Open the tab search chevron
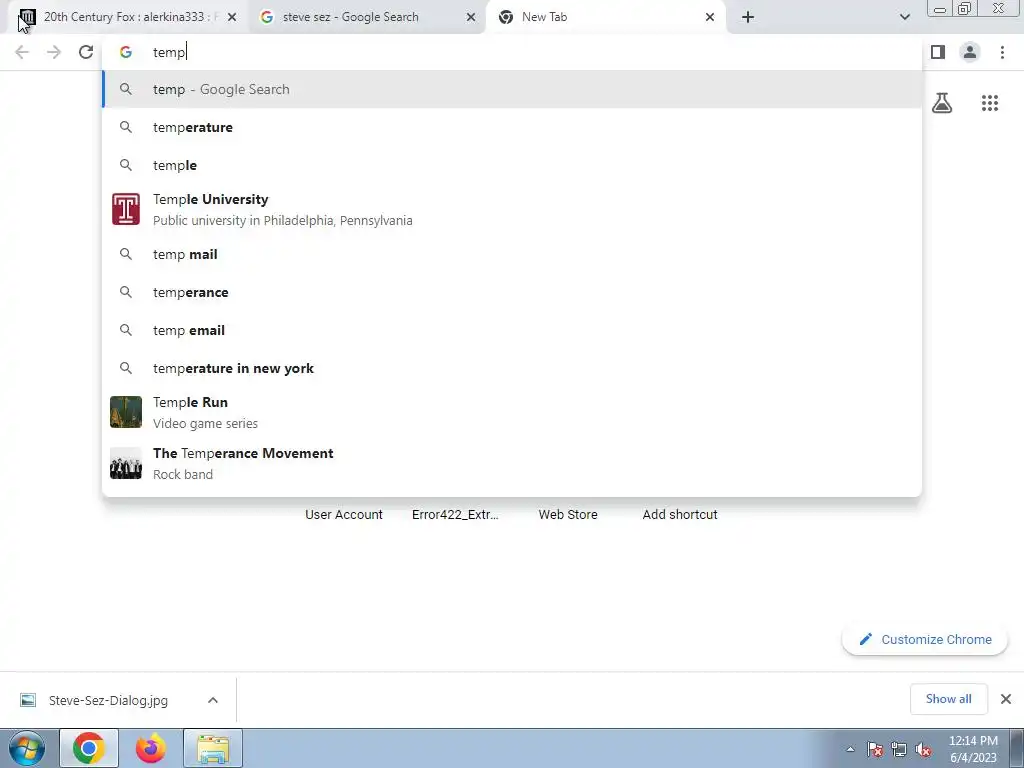This screenshot has height=768, width=1024. tap(904, 17)
